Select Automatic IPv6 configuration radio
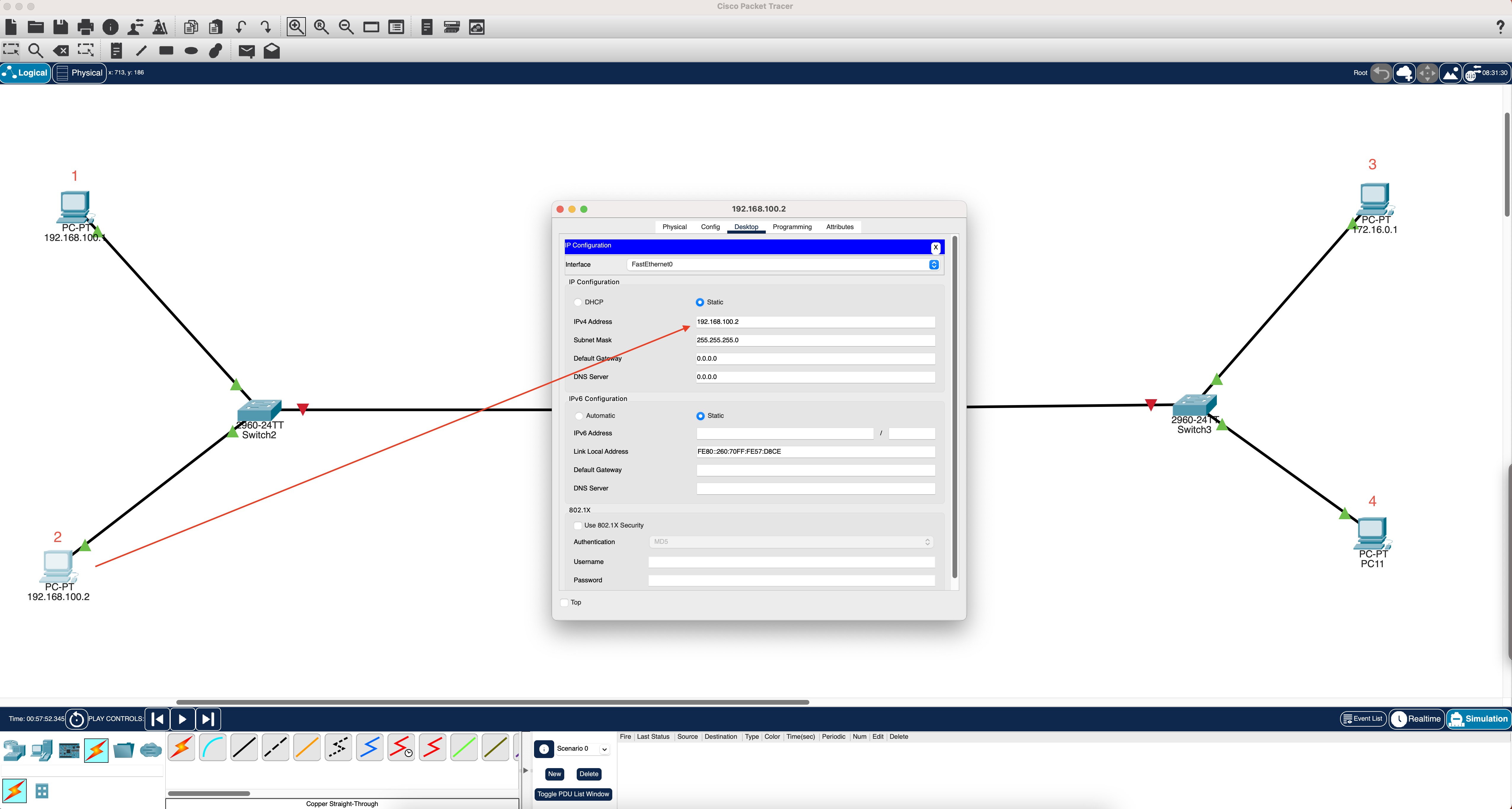 [579, 416]
